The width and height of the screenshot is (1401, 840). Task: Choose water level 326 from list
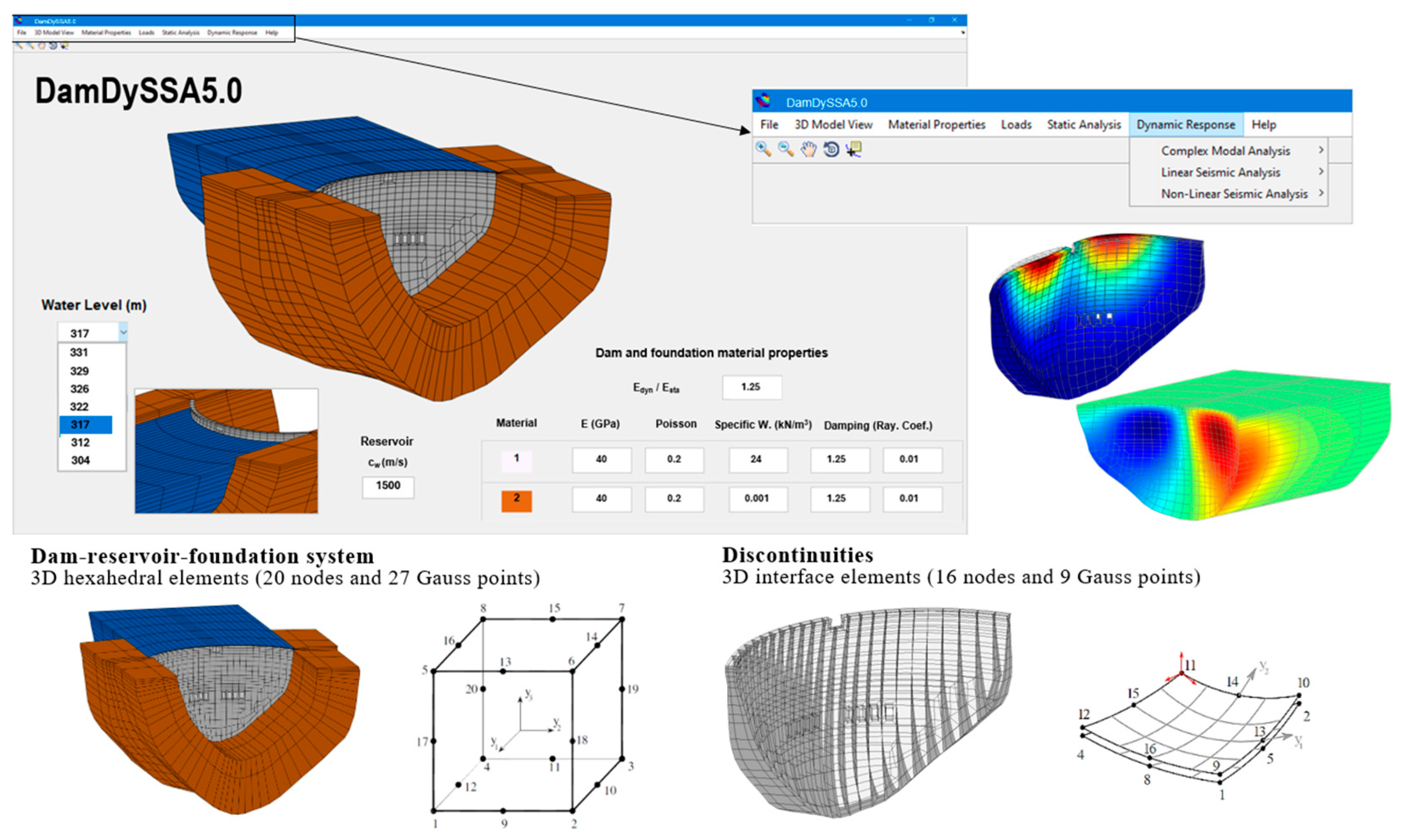(x=79, y=389)
